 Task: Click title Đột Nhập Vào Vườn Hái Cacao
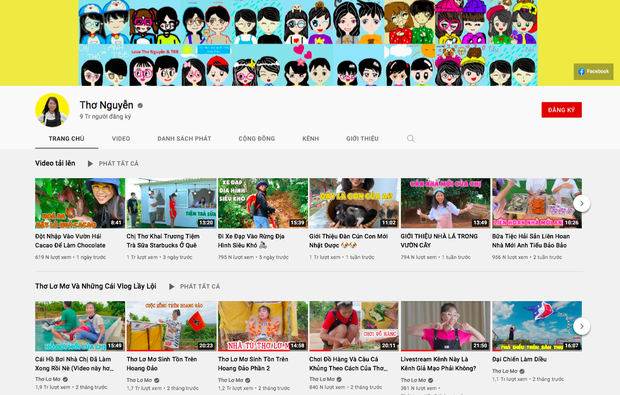(70, 241)
